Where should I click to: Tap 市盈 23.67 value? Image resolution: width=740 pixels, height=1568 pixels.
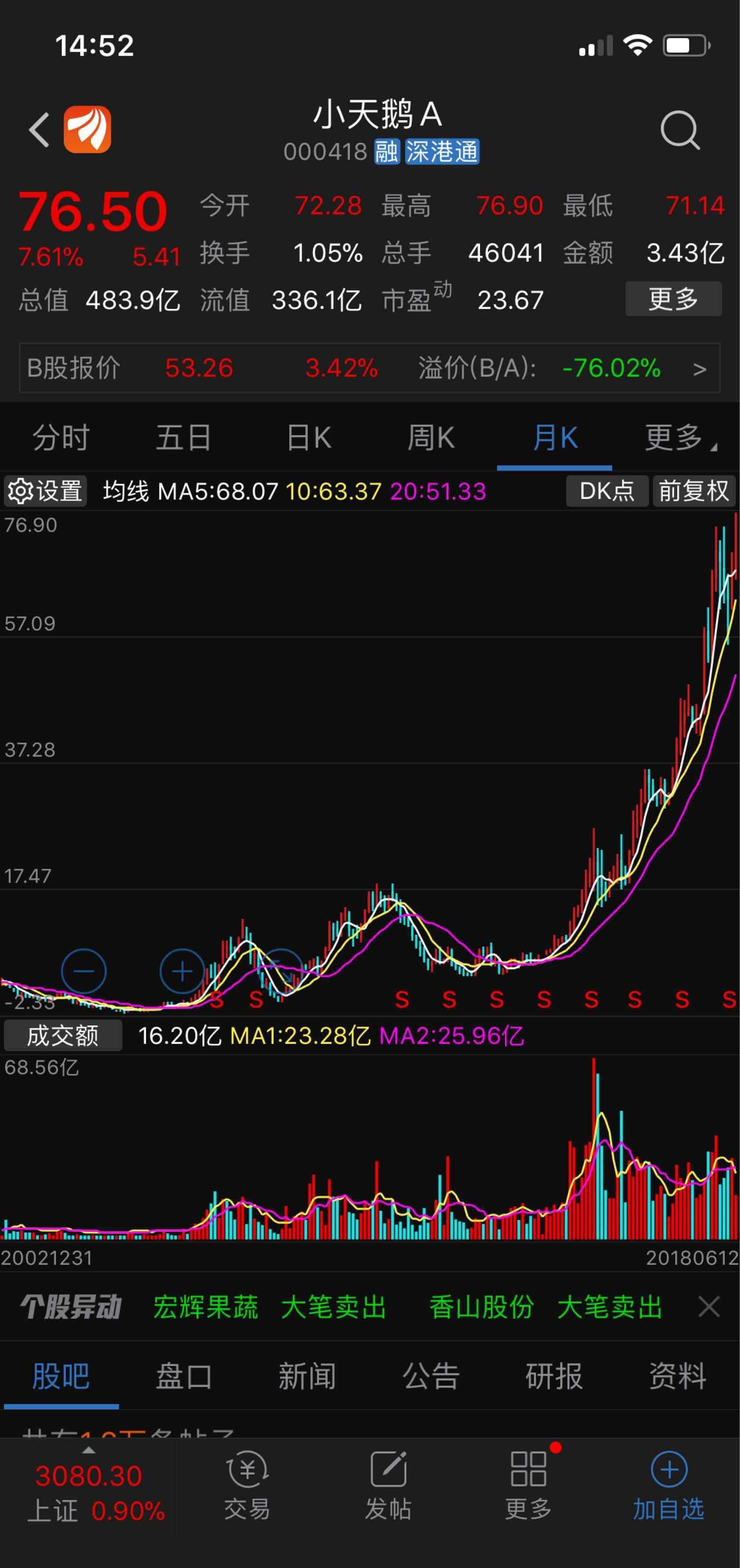point(510,300)
